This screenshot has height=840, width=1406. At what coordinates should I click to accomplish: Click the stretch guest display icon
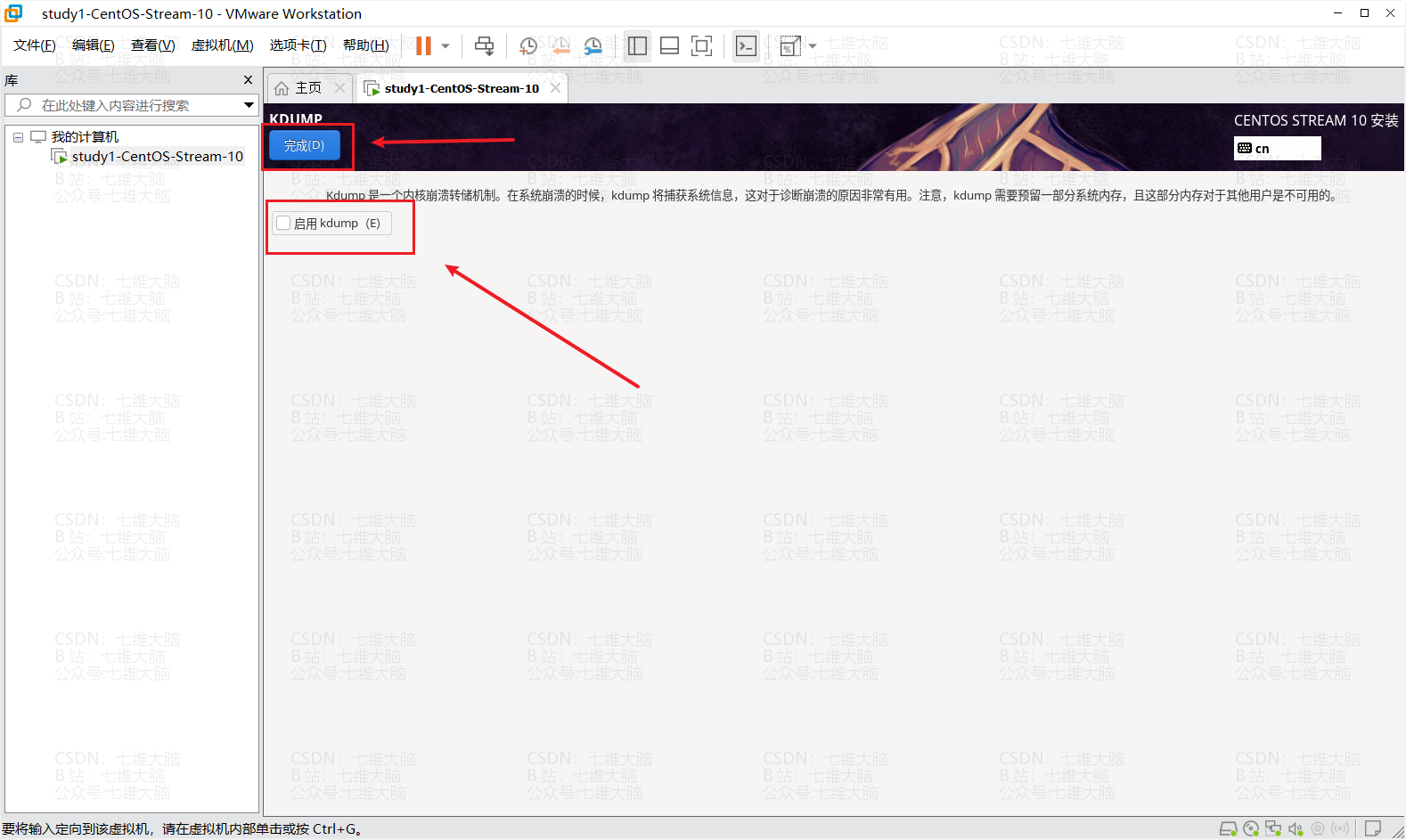[790, 46]
